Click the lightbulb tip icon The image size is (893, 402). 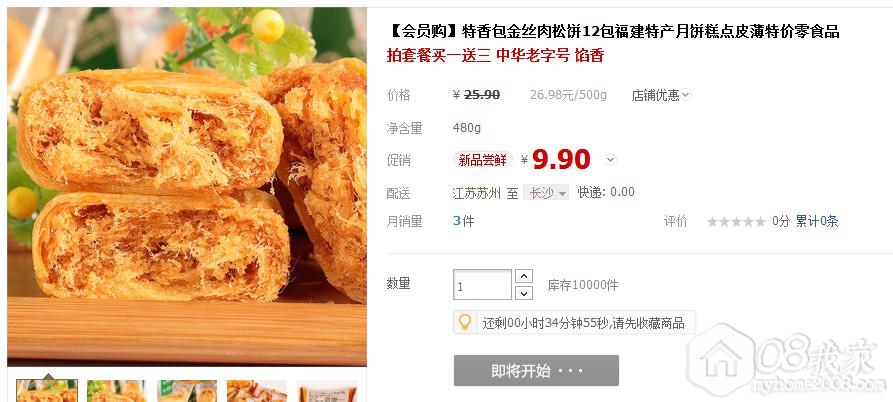coord(465,322)
